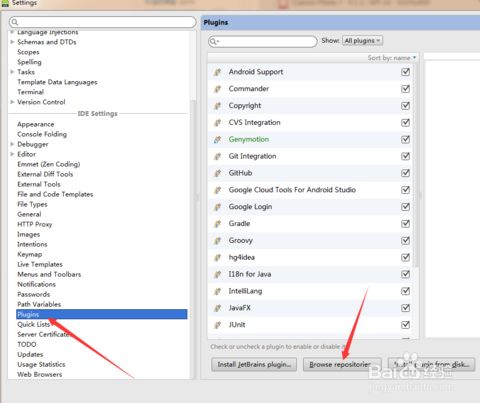Viewport: 480px width, 403px height.
Task: Click the Android Support plugin icon
Action: point(218,72)
